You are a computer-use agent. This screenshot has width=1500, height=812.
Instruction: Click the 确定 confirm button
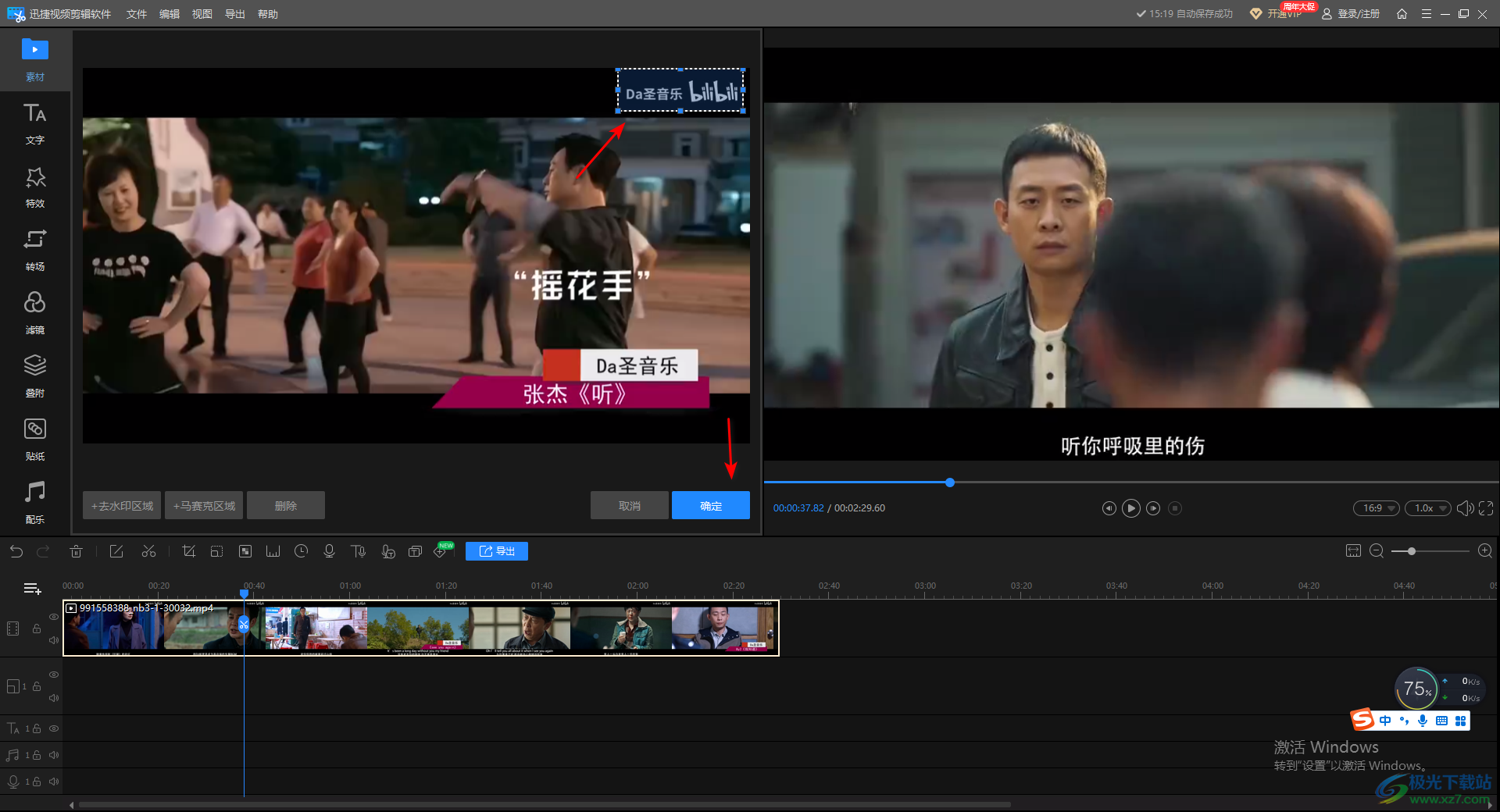pos(711,505)
